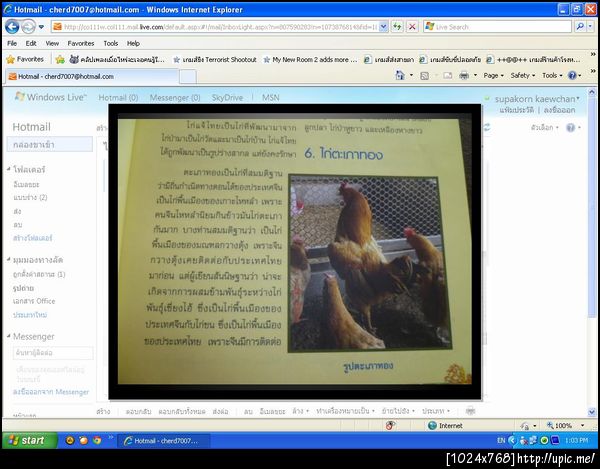Click the RSS Feeds icon
This screenshot has height=469, width=600.
click(424, 76)
